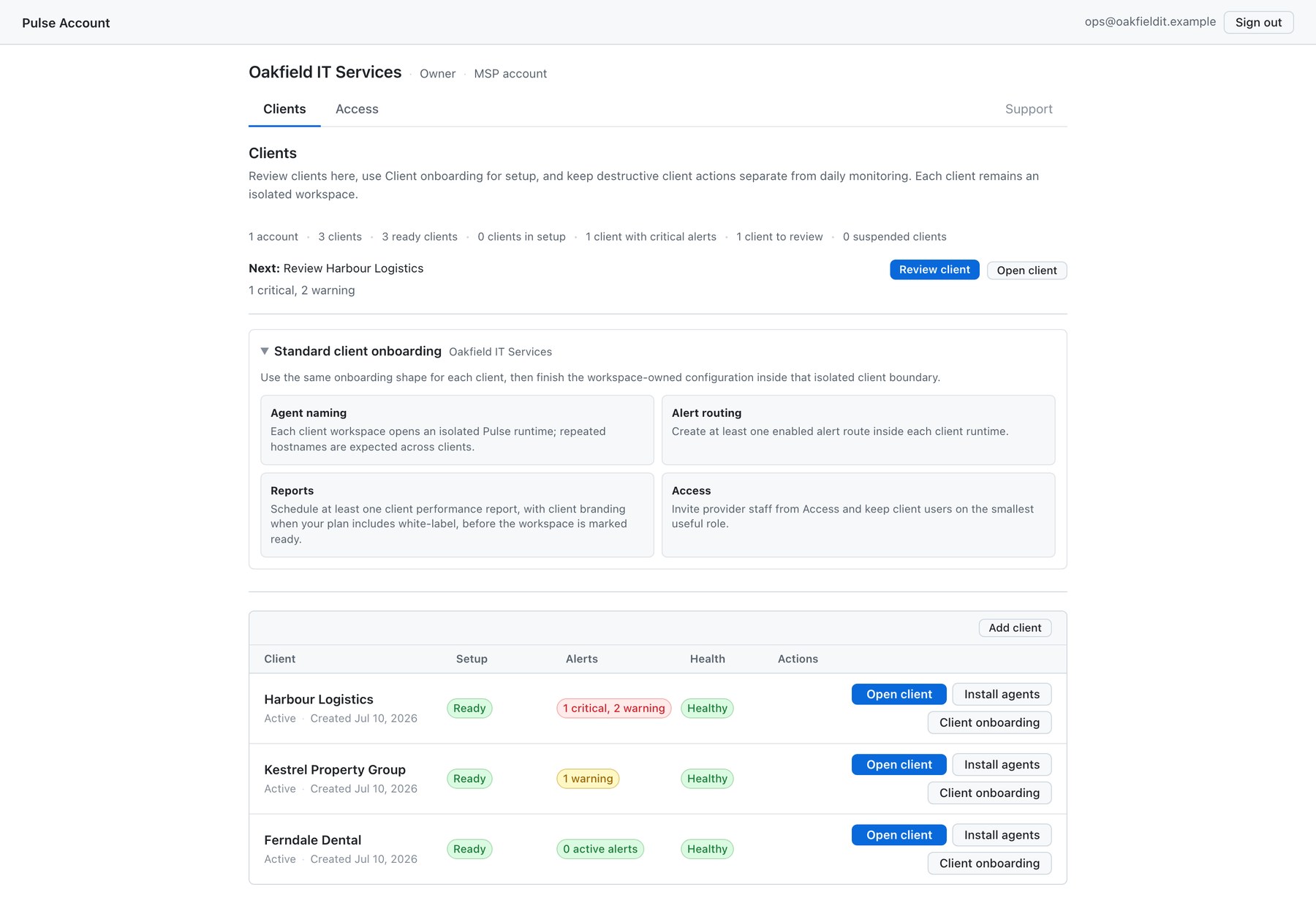
Task: Open Client onboarding for Ferndale Dental
Action: point(989,864)
